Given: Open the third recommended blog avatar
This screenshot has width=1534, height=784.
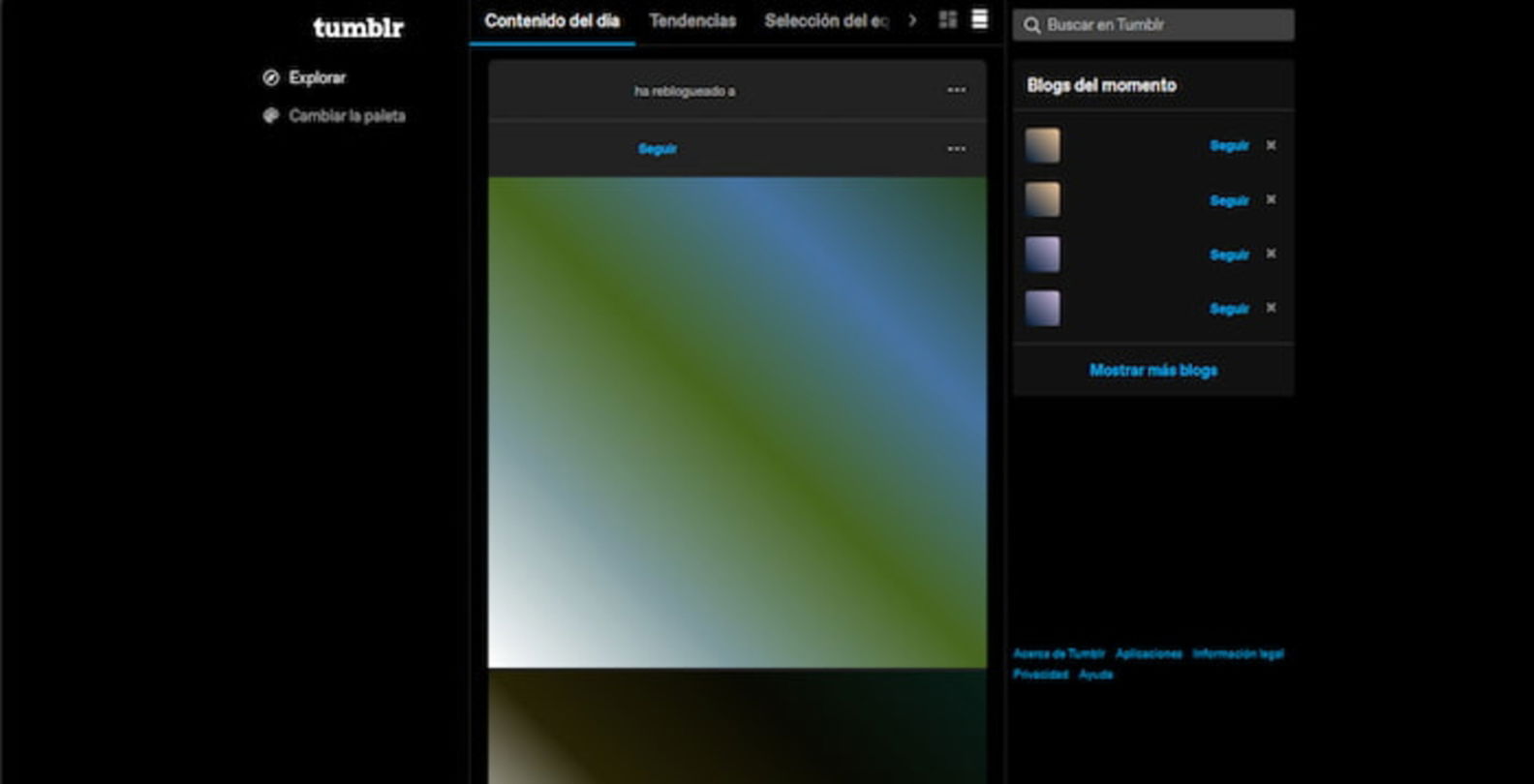Looking at the screenshot, I should [x=1042, y=254].
